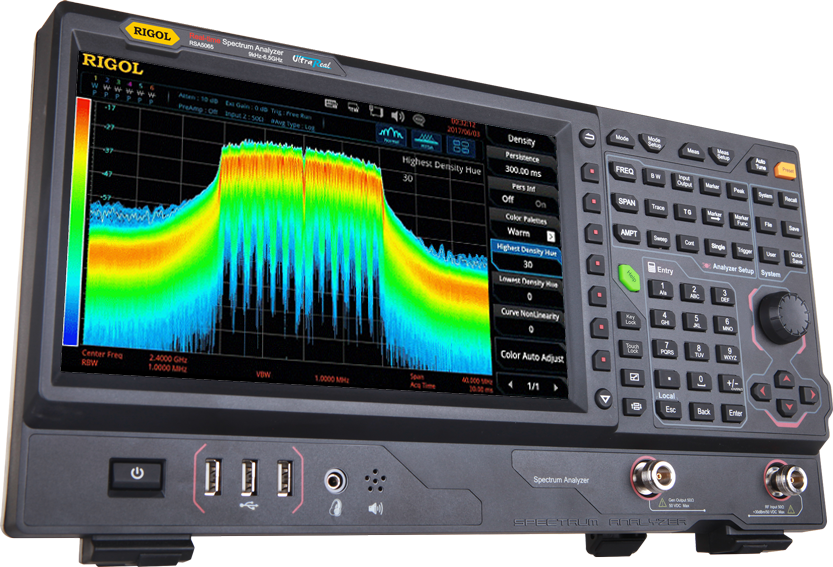This screenshot has width=833, height=567.
Task: Push the down arrow navigation key
Action: point(788,407)
